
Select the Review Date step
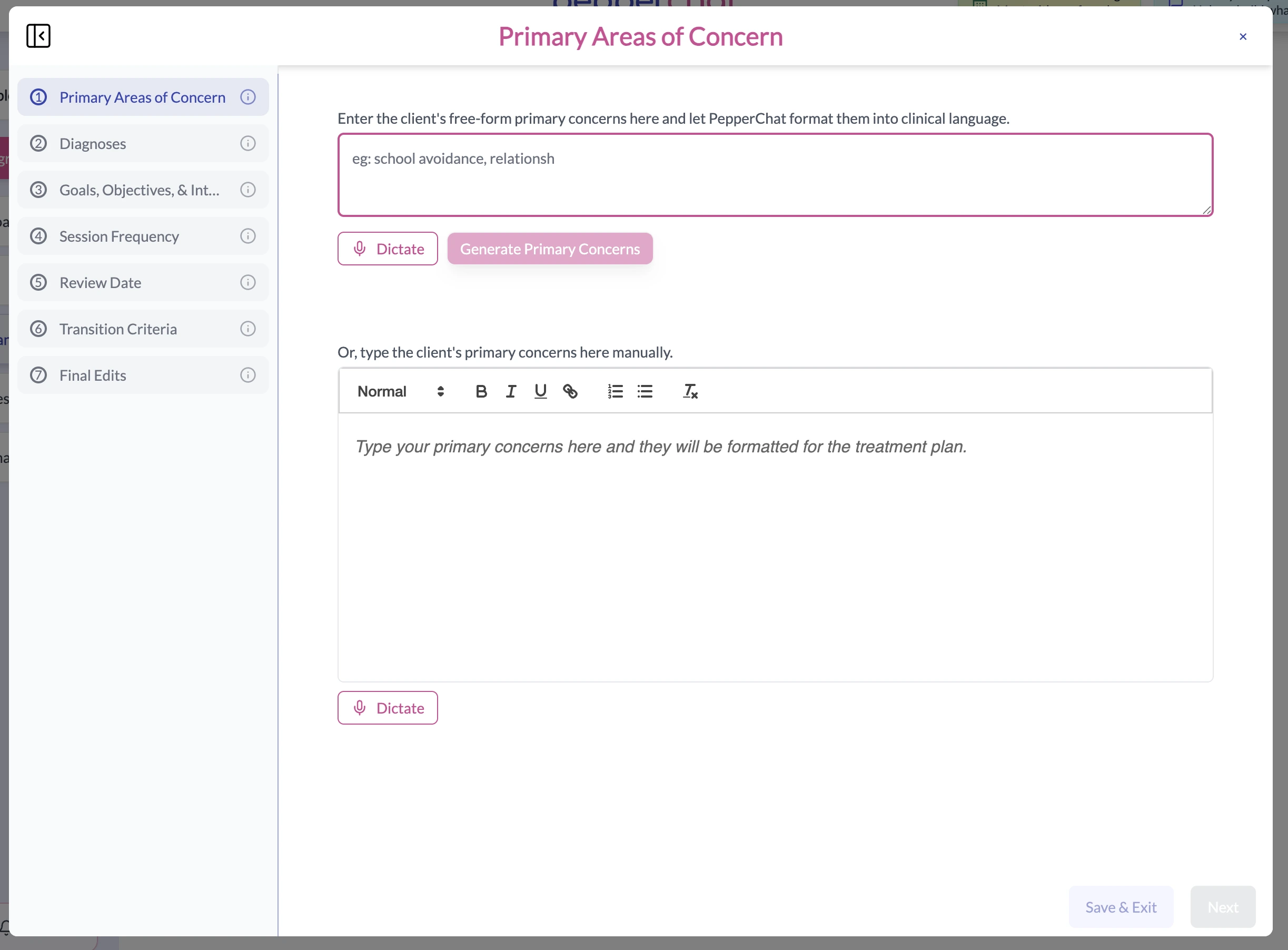(x=100, y=283)
